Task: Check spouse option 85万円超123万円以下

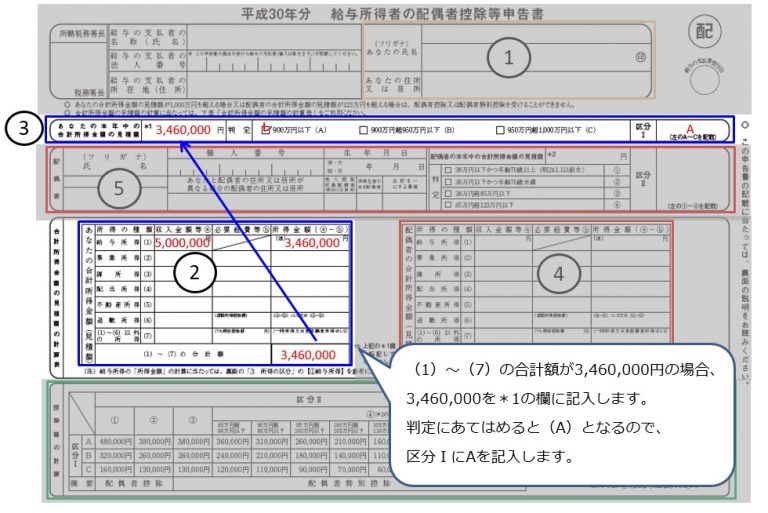Action: point(447,206)
